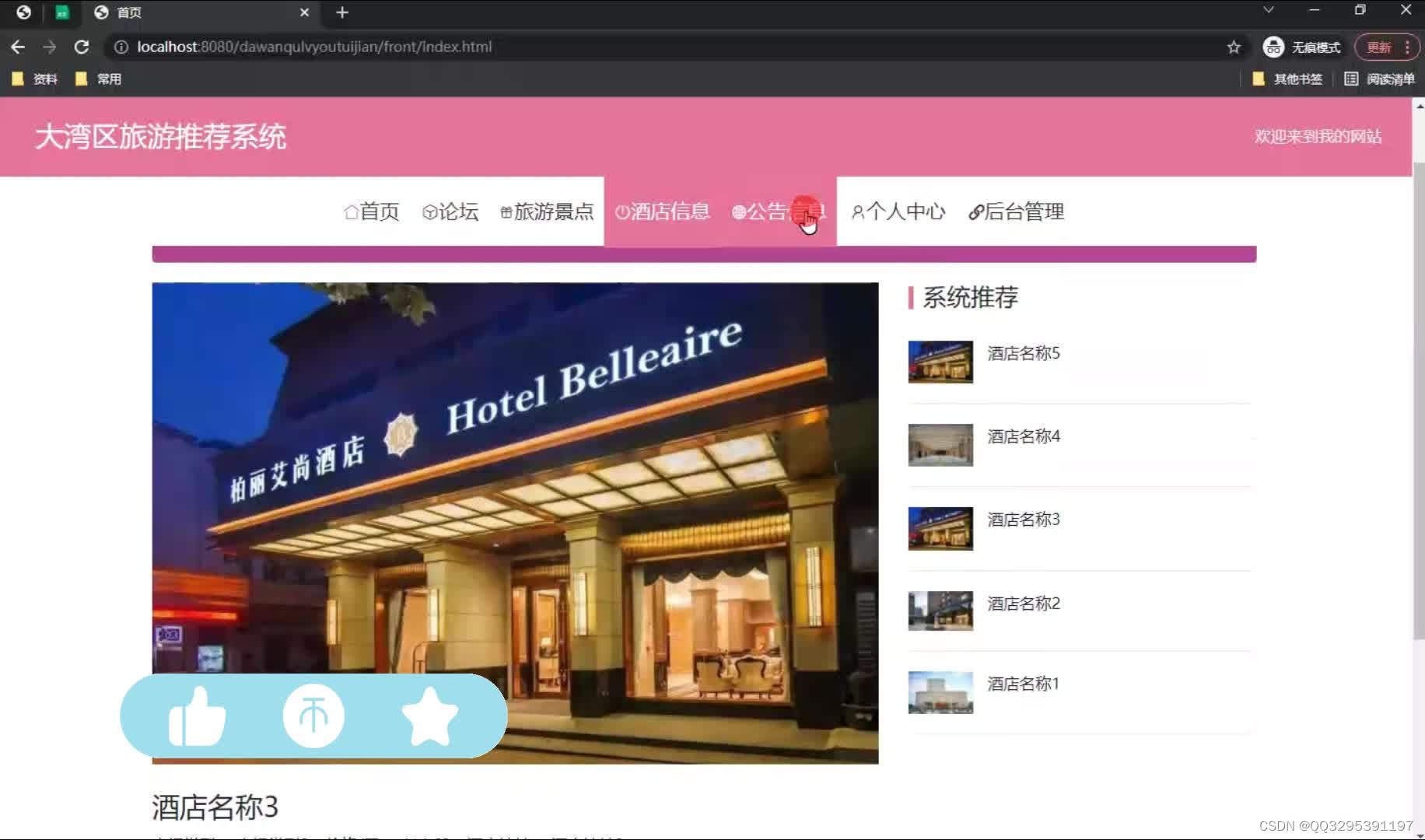Image resolution: width=1425 pixels, height=840 pixels.
Task: Open the tab search chevron in the title bar
Action: [1269, 10]
